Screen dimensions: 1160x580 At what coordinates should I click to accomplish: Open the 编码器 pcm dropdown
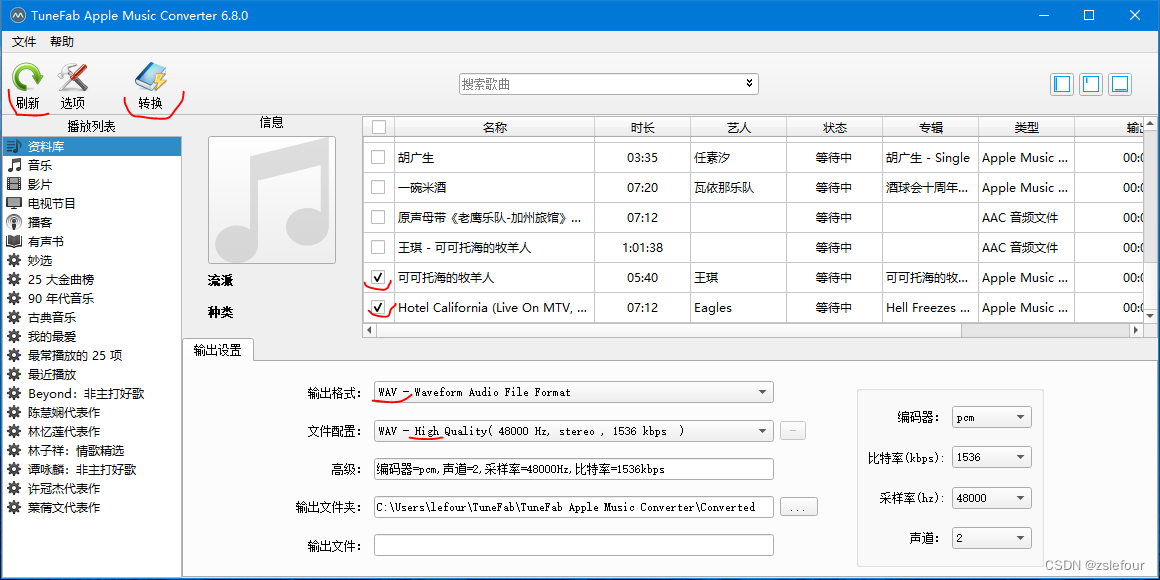[991, 417]
